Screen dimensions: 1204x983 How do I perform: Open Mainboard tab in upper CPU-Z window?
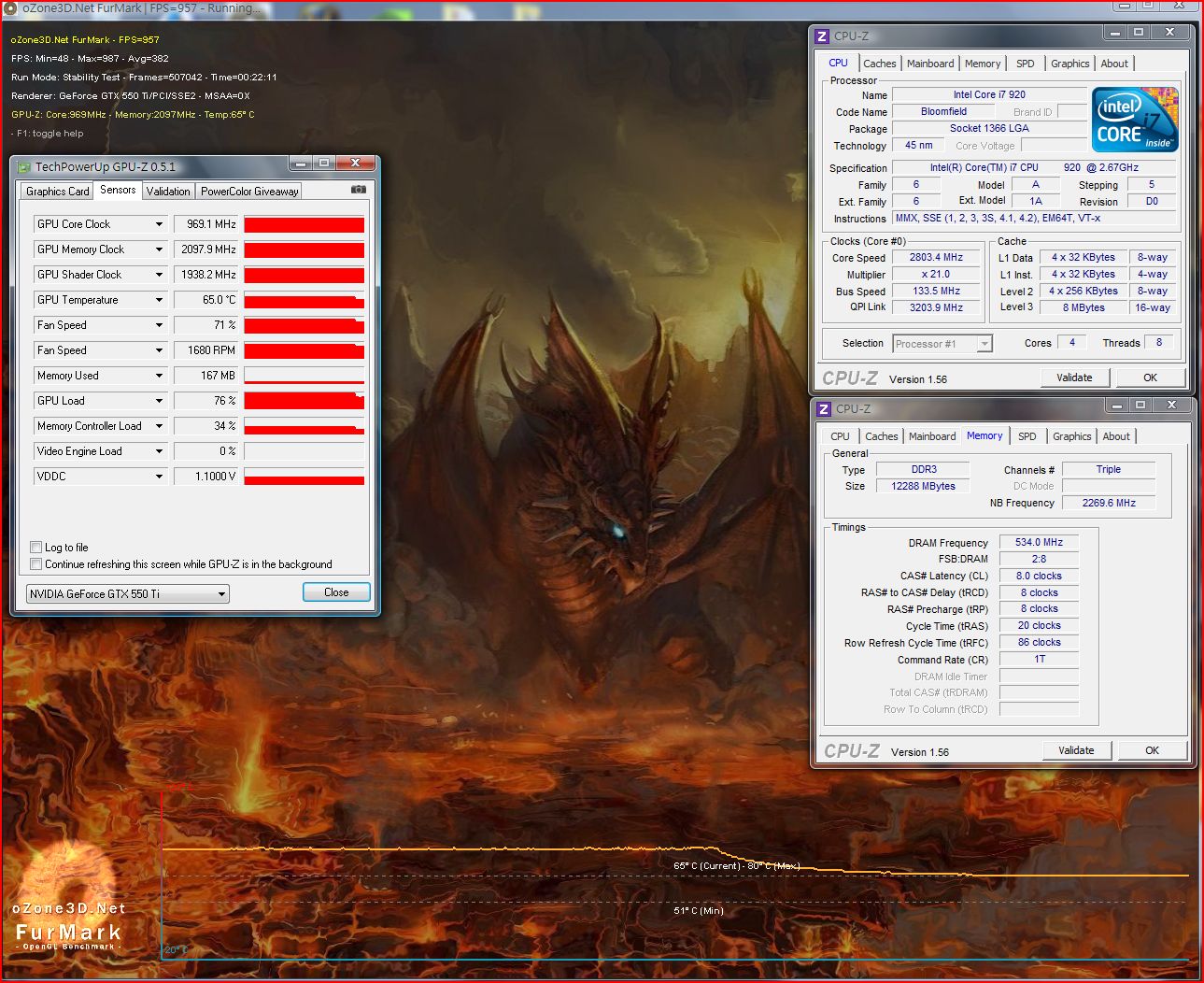point(930,64)
